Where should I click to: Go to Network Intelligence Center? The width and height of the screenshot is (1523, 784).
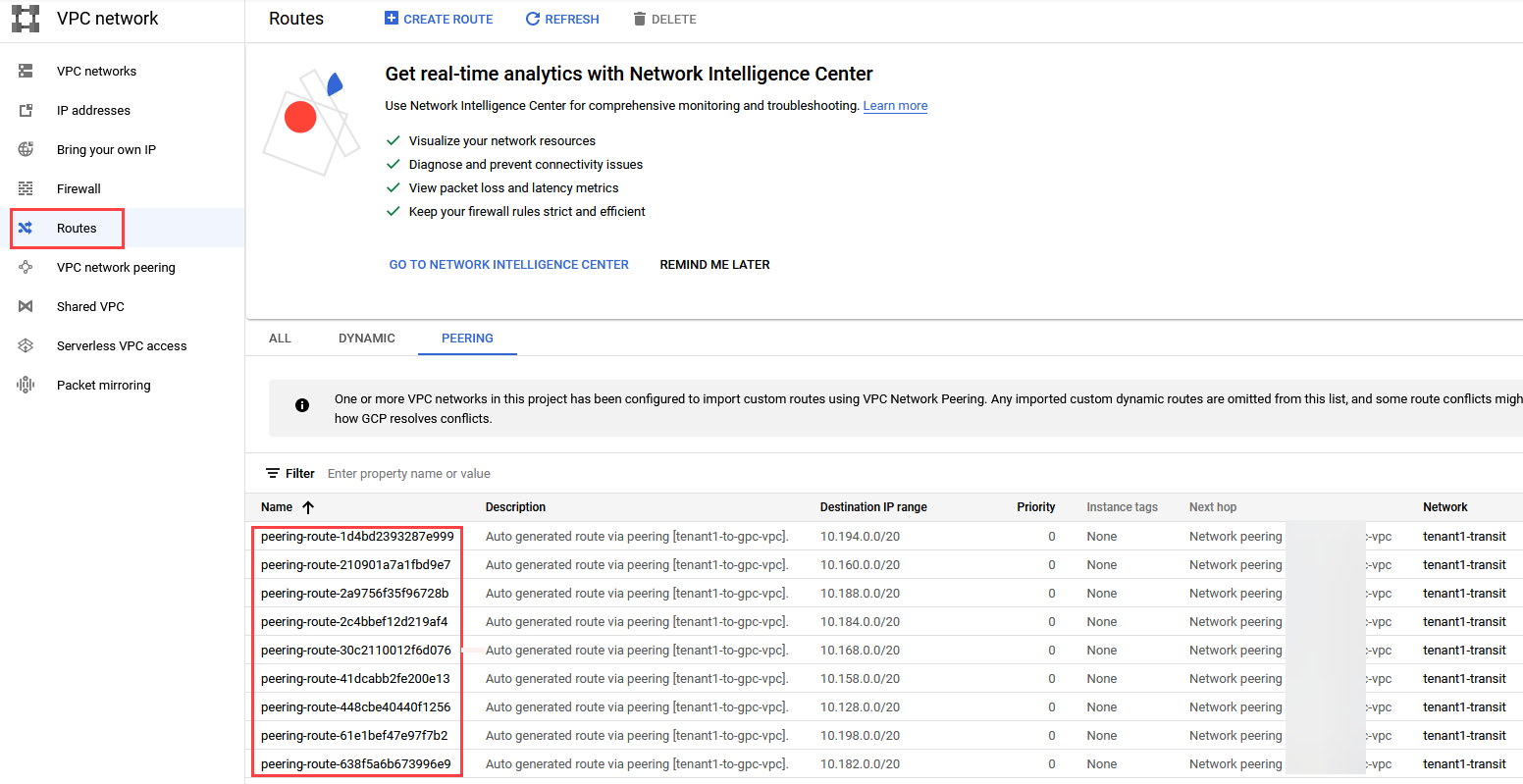(508, 265)
